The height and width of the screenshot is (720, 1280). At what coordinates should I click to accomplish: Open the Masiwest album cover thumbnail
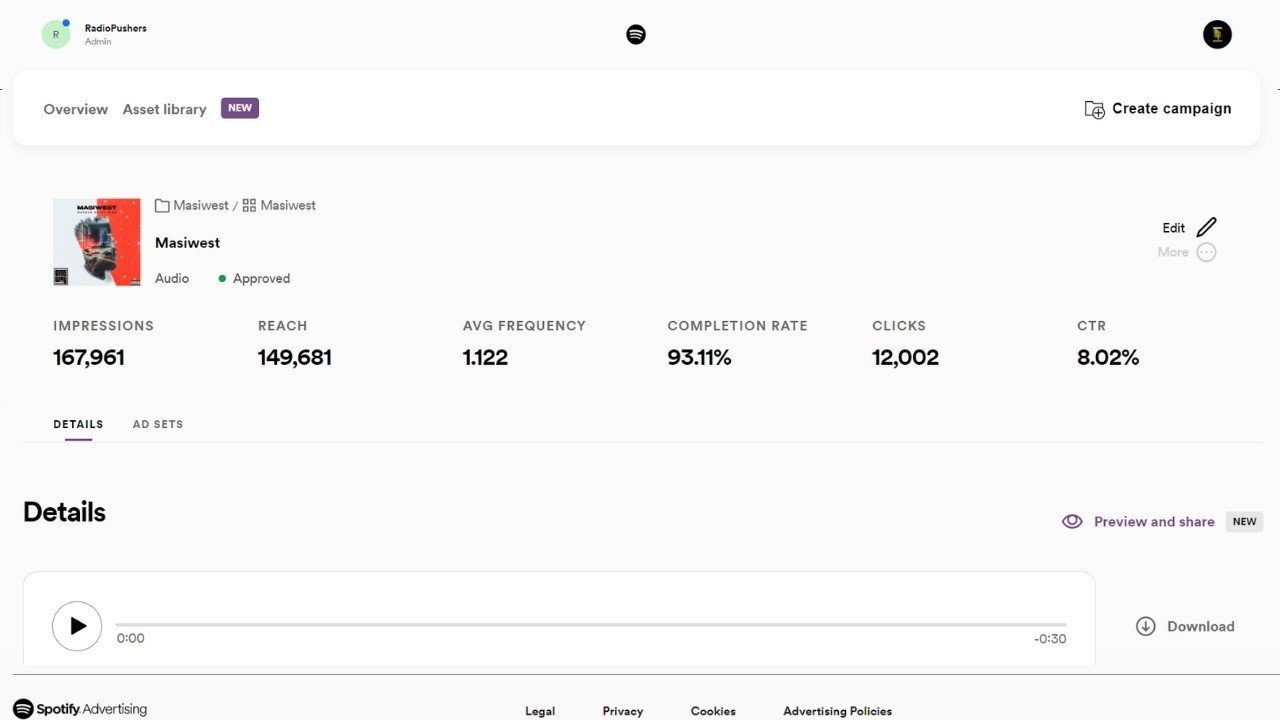point(97,242)
